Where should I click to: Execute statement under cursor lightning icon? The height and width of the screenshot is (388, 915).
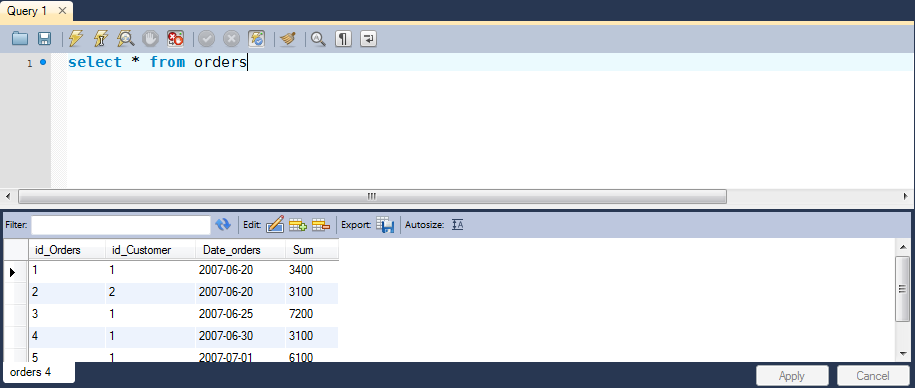101,39
